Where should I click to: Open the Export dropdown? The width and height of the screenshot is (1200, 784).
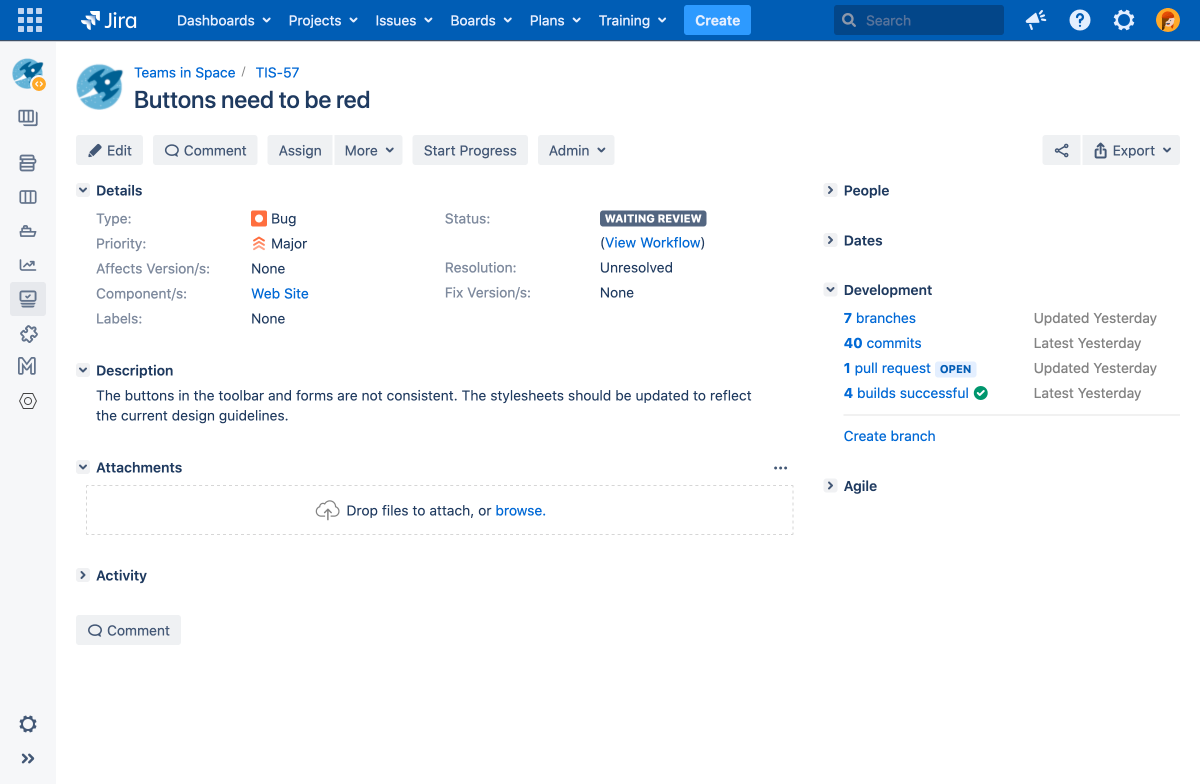tap(1131, 151)
